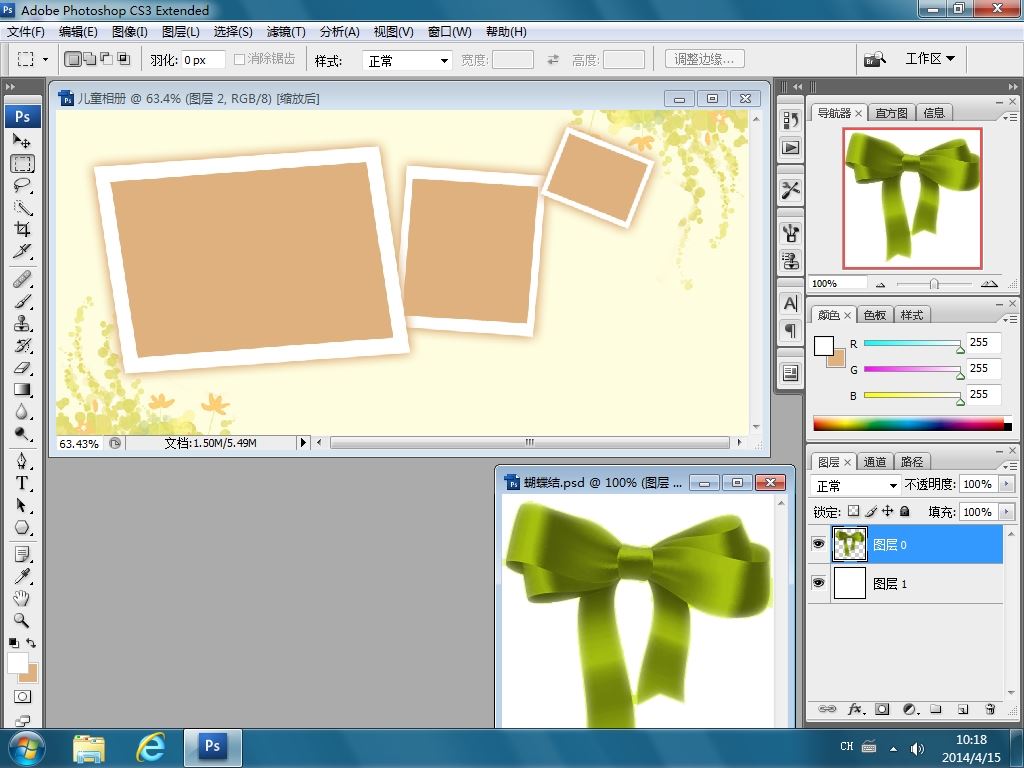This screenshot has width=1024, height=768.
Task: Select the Pen tool
Action: coord(22,462)
